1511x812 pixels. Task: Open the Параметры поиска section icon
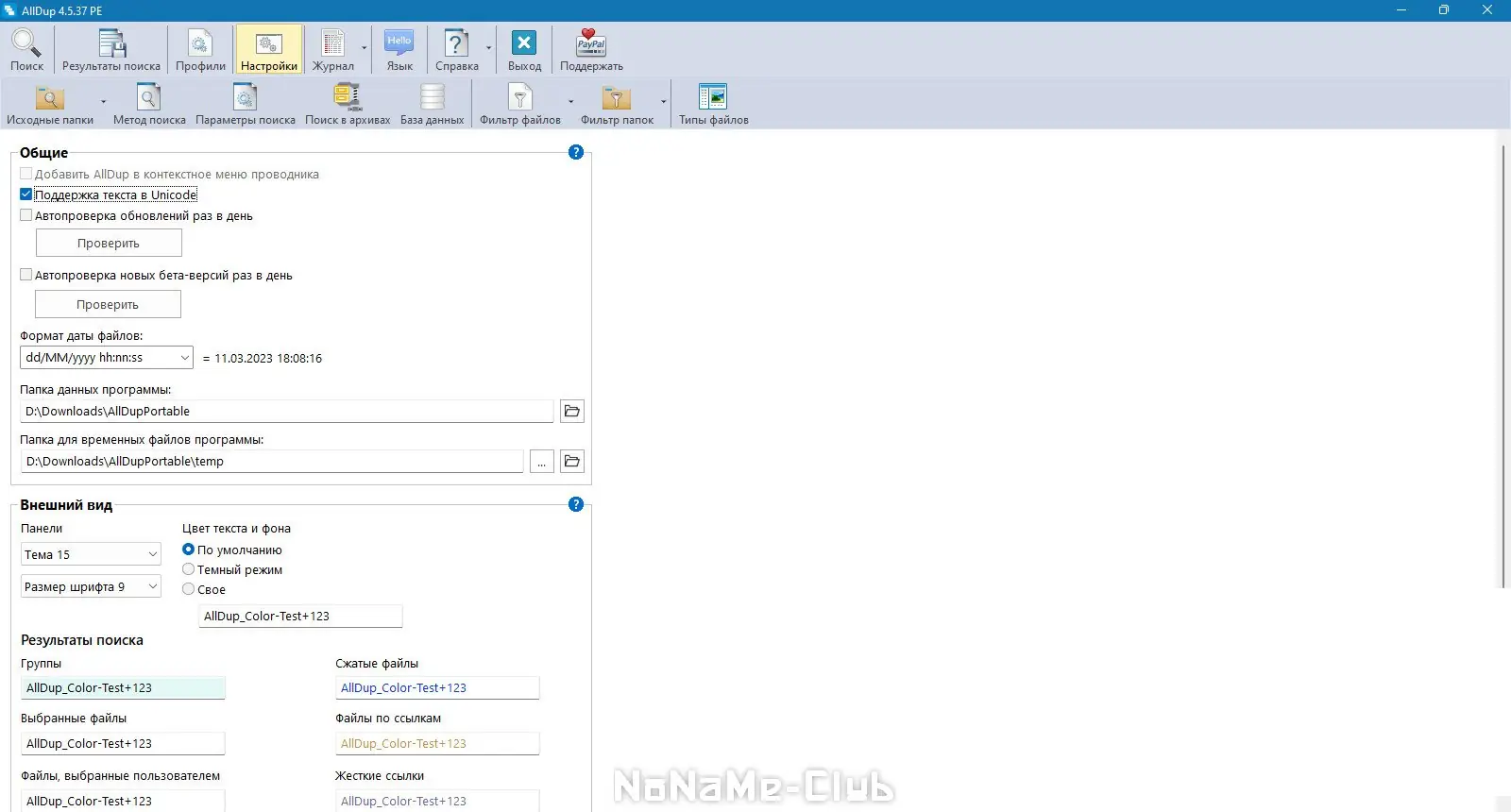246,104
